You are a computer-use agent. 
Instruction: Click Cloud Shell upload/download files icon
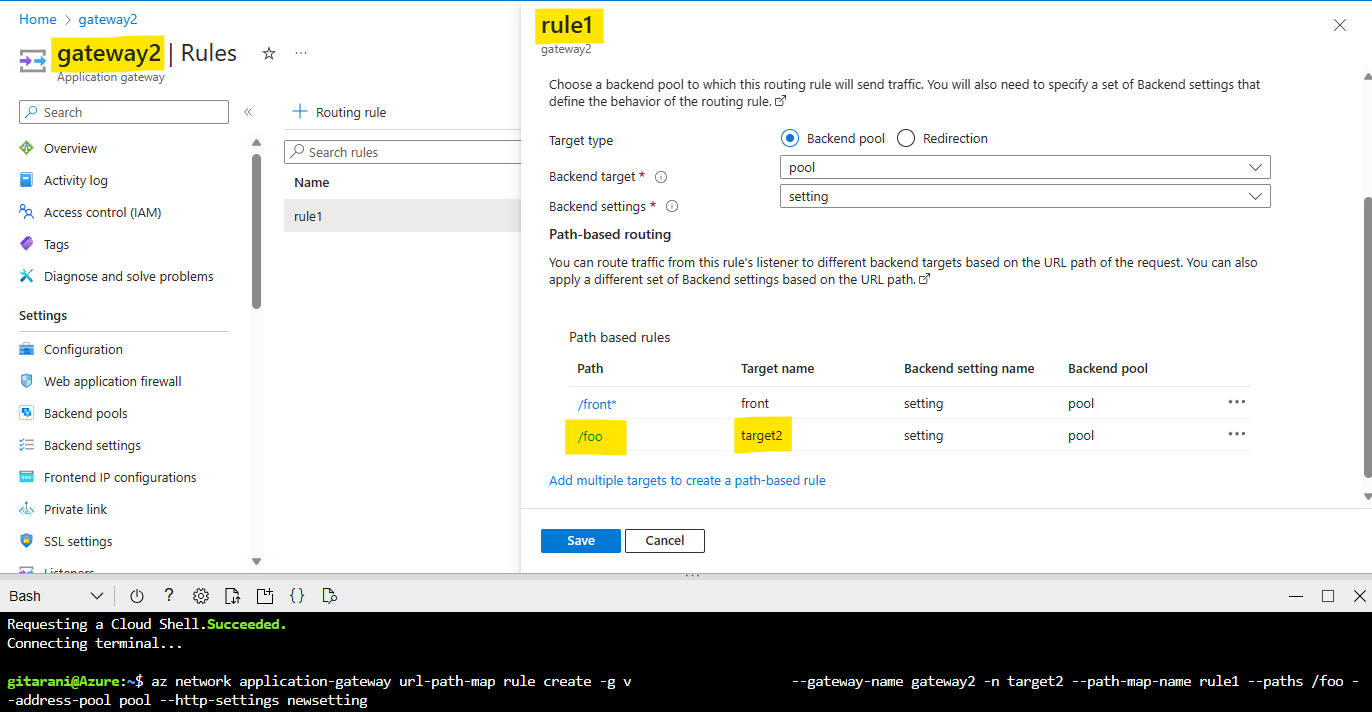(233, 596)
